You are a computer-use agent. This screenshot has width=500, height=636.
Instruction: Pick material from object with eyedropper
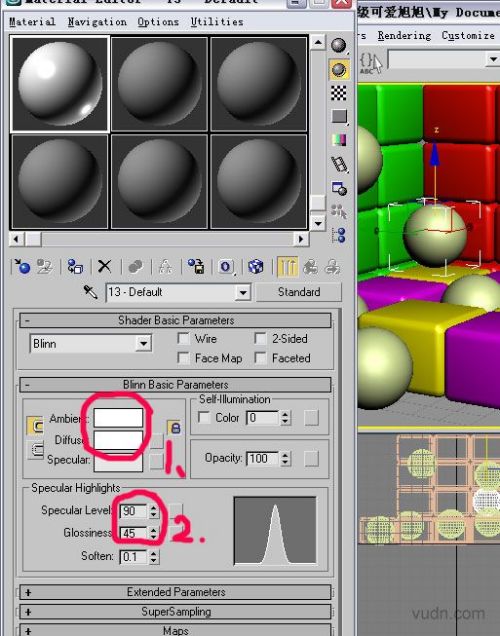(x=90, y=292)
